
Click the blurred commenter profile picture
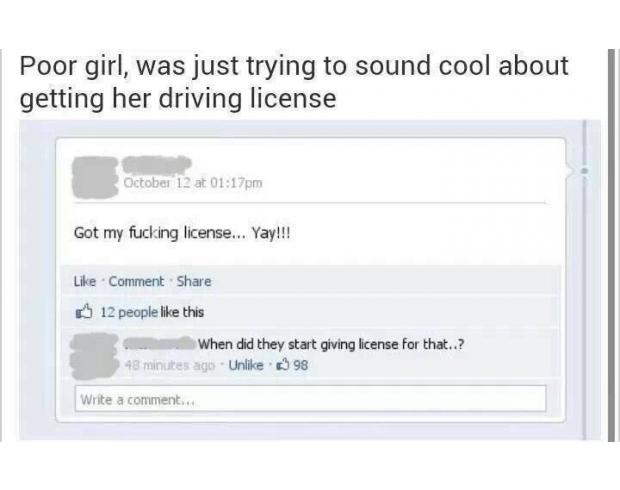click(95, 356)
